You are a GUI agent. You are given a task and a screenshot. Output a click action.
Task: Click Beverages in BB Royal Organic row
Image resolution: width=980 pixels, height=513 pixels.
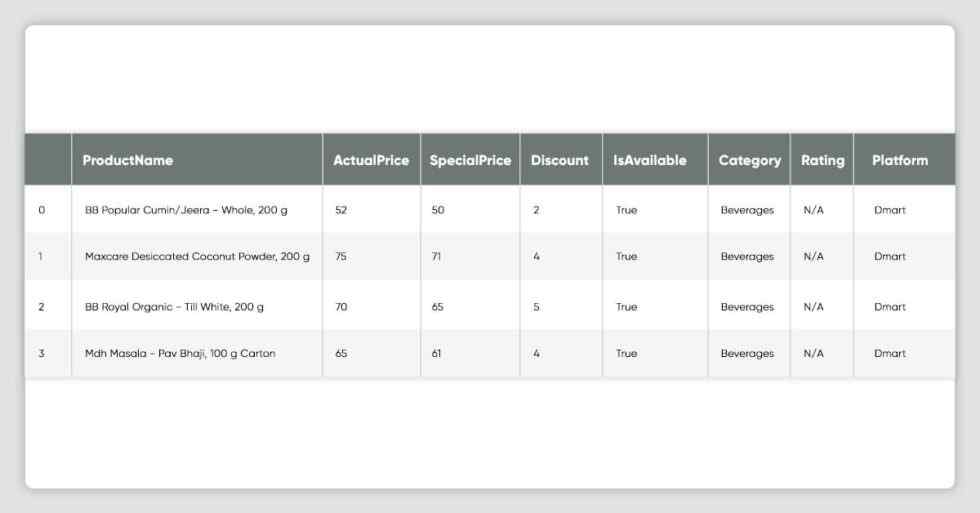(747, 307)
